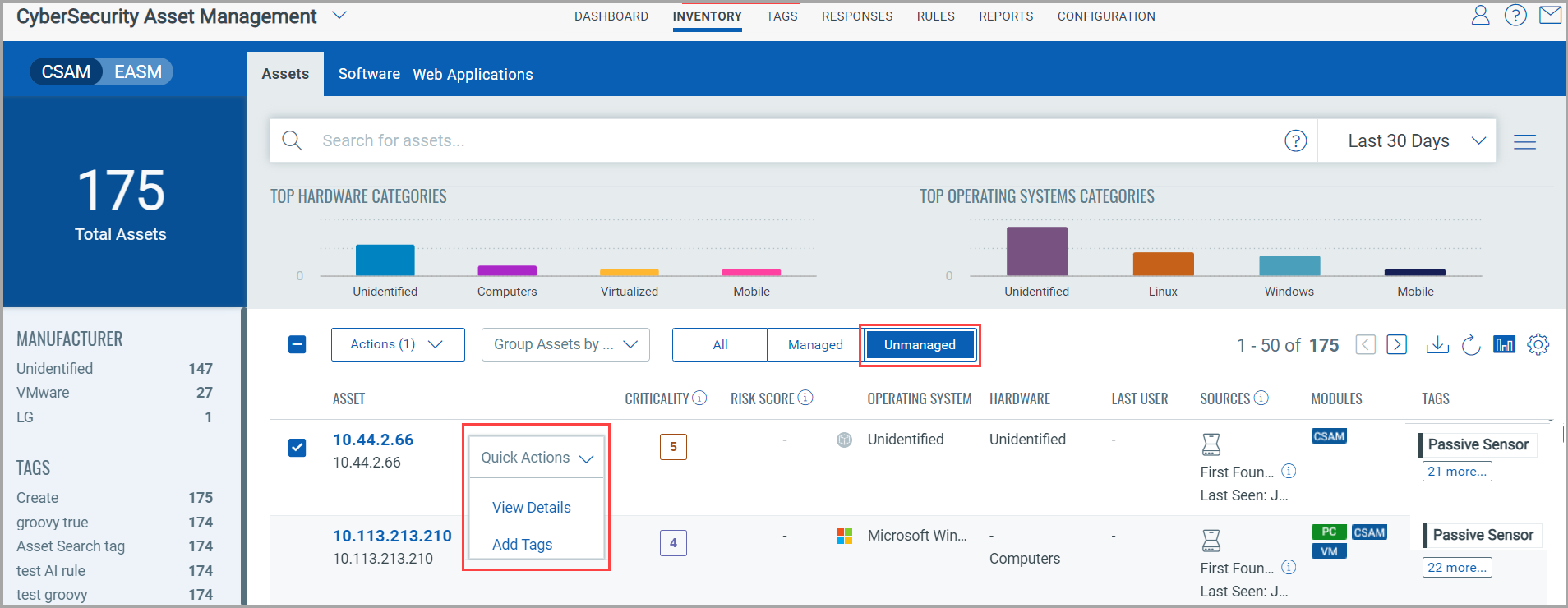Choose Add Tags in Quick Actions
The image size is (1568, 608).
523,544
